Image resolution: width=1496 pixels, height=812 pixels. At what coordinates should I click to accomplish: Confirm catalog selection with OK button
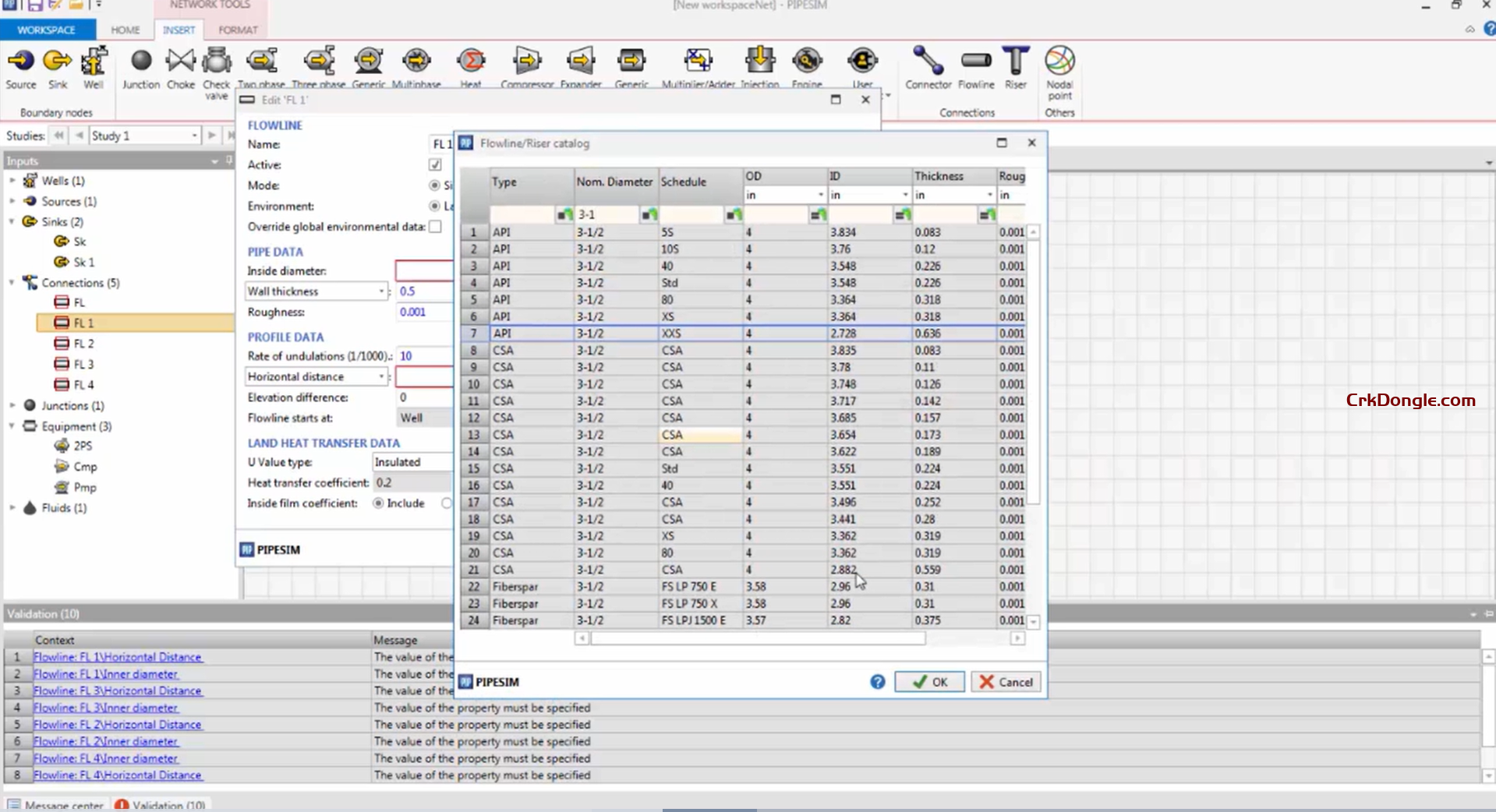(929, 682)
